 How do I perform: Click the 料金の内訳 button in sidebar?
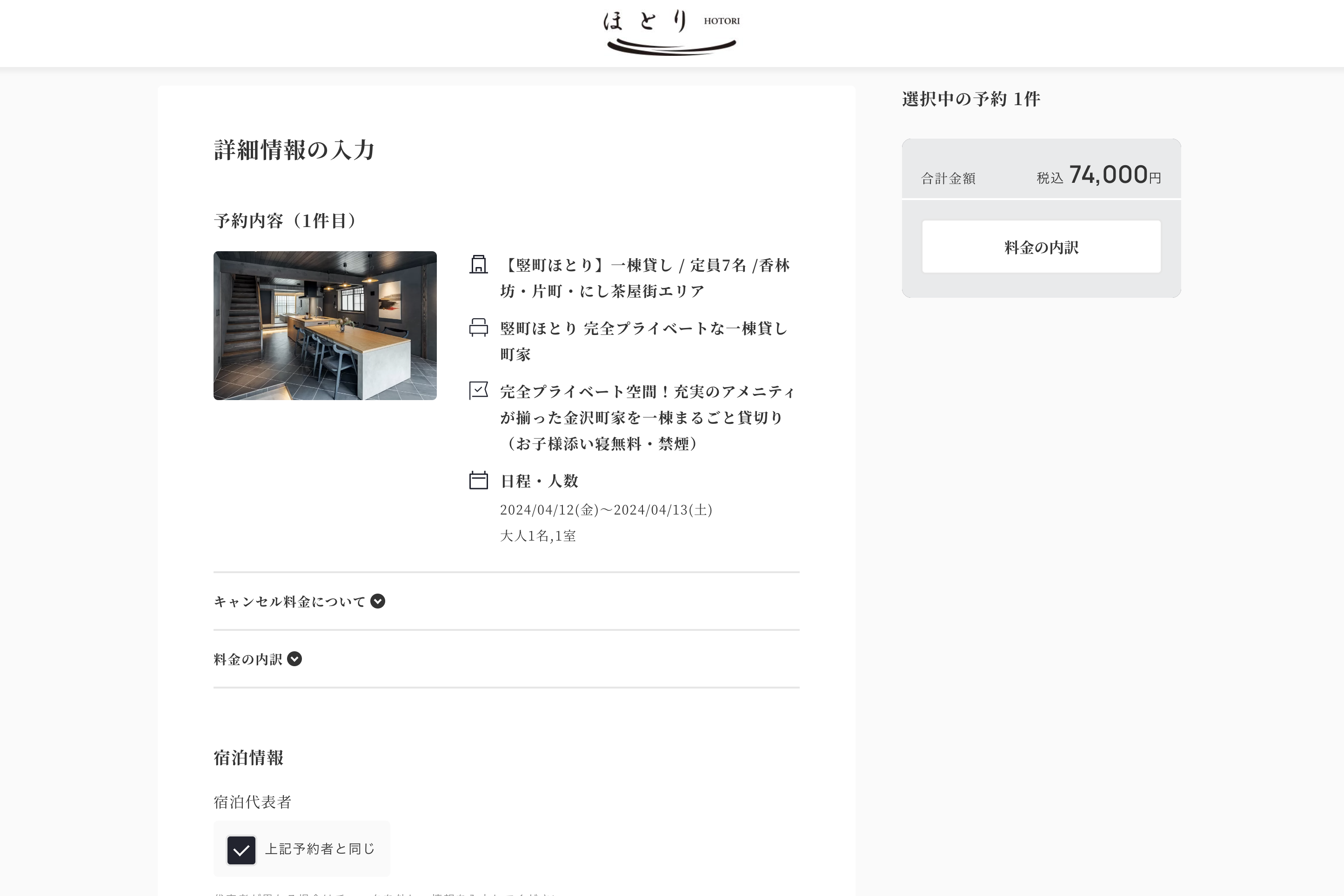pyautogui.click(x=1041, y=246)
